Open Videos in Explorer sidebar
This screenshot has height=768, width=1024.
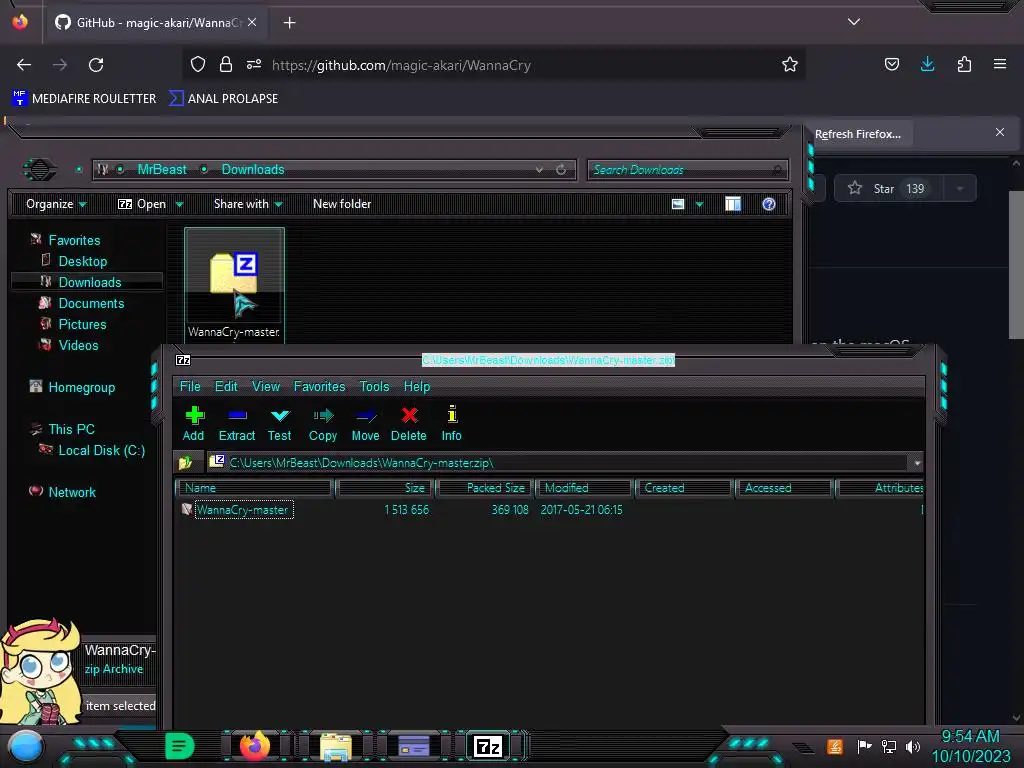[x=78, y=345]
